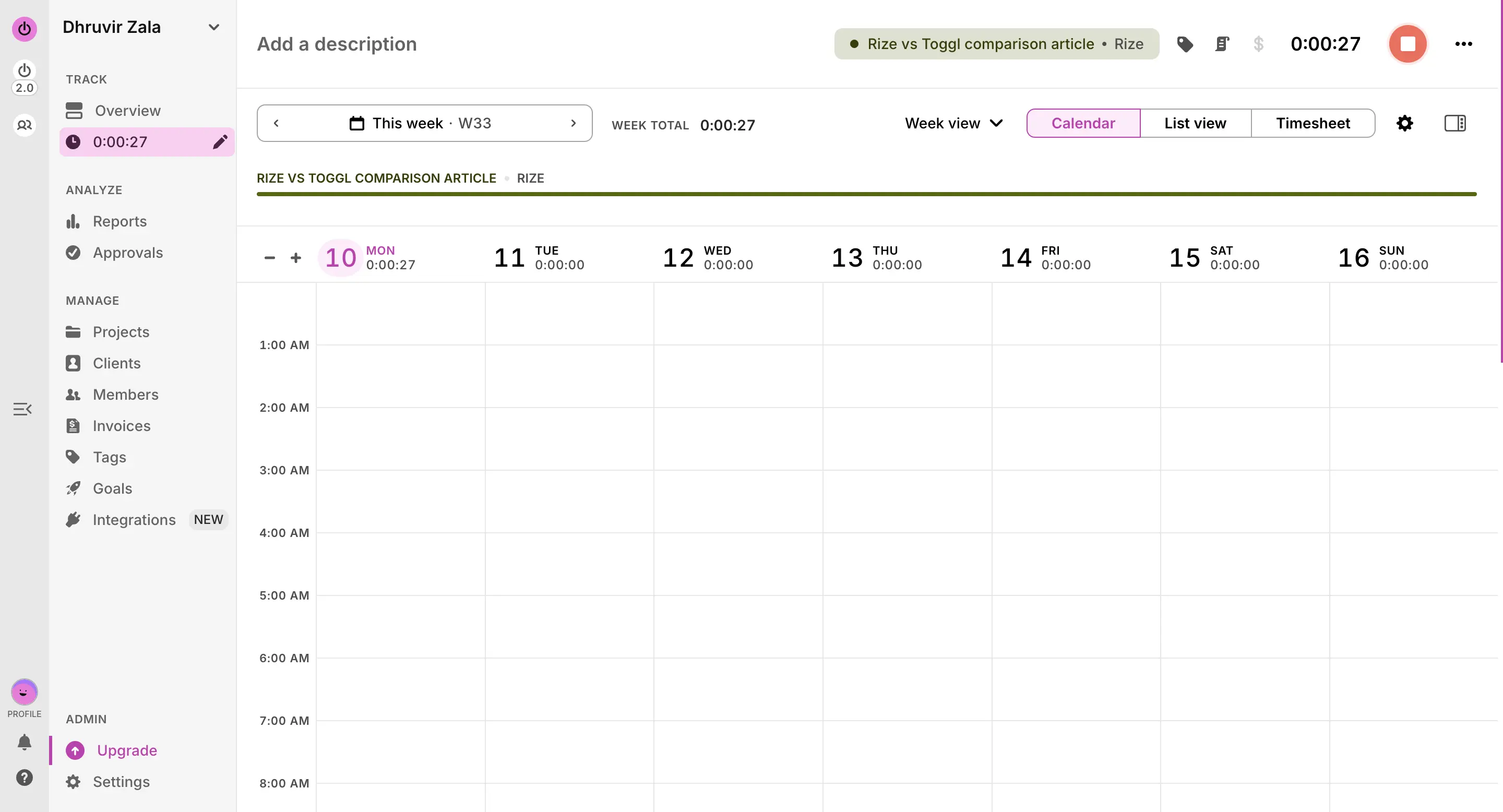Screen dimensions: 1503x812
Task: Open the running timer 0:00:27 sidebar item
Action: pos(147,142)
